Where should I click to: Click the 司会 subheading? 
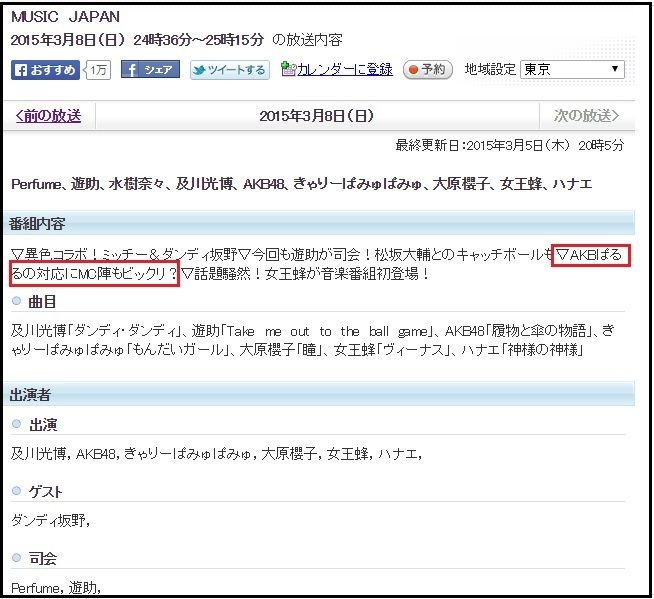point(43,559)
